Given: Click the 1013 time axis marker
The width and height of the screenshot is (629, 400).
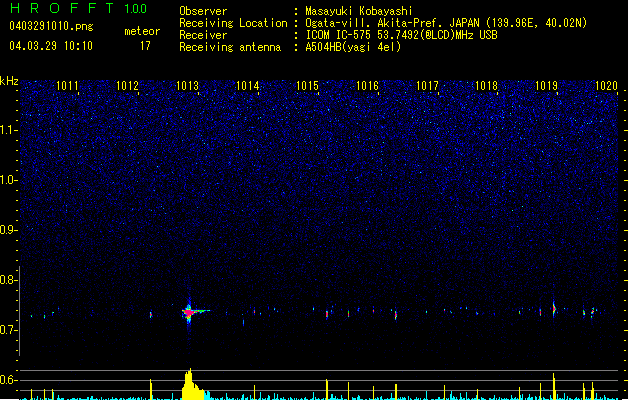Looking at the screenshot, I should coord(187,86).
